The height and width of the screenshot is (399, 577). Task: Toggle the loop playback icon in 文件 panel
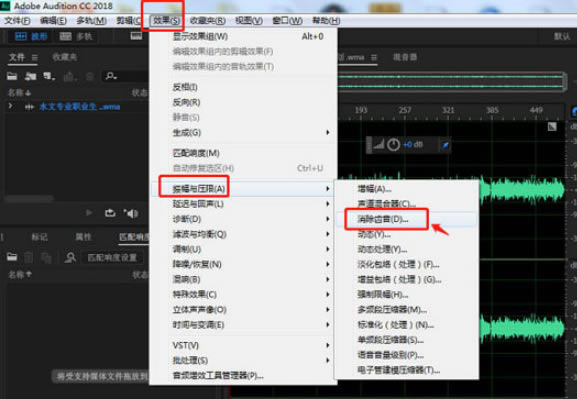click(x=110, y=213)
